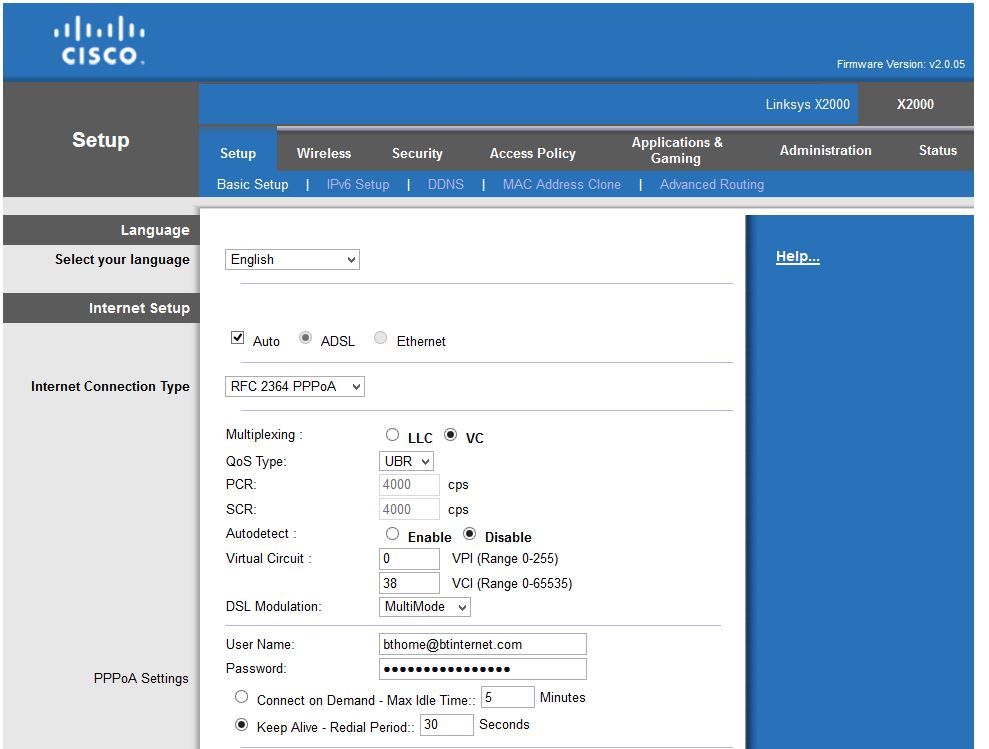Viewport: 989px width, 749px height.
Task: Click the PPPoA Settings label
Action: click(141, 678)
